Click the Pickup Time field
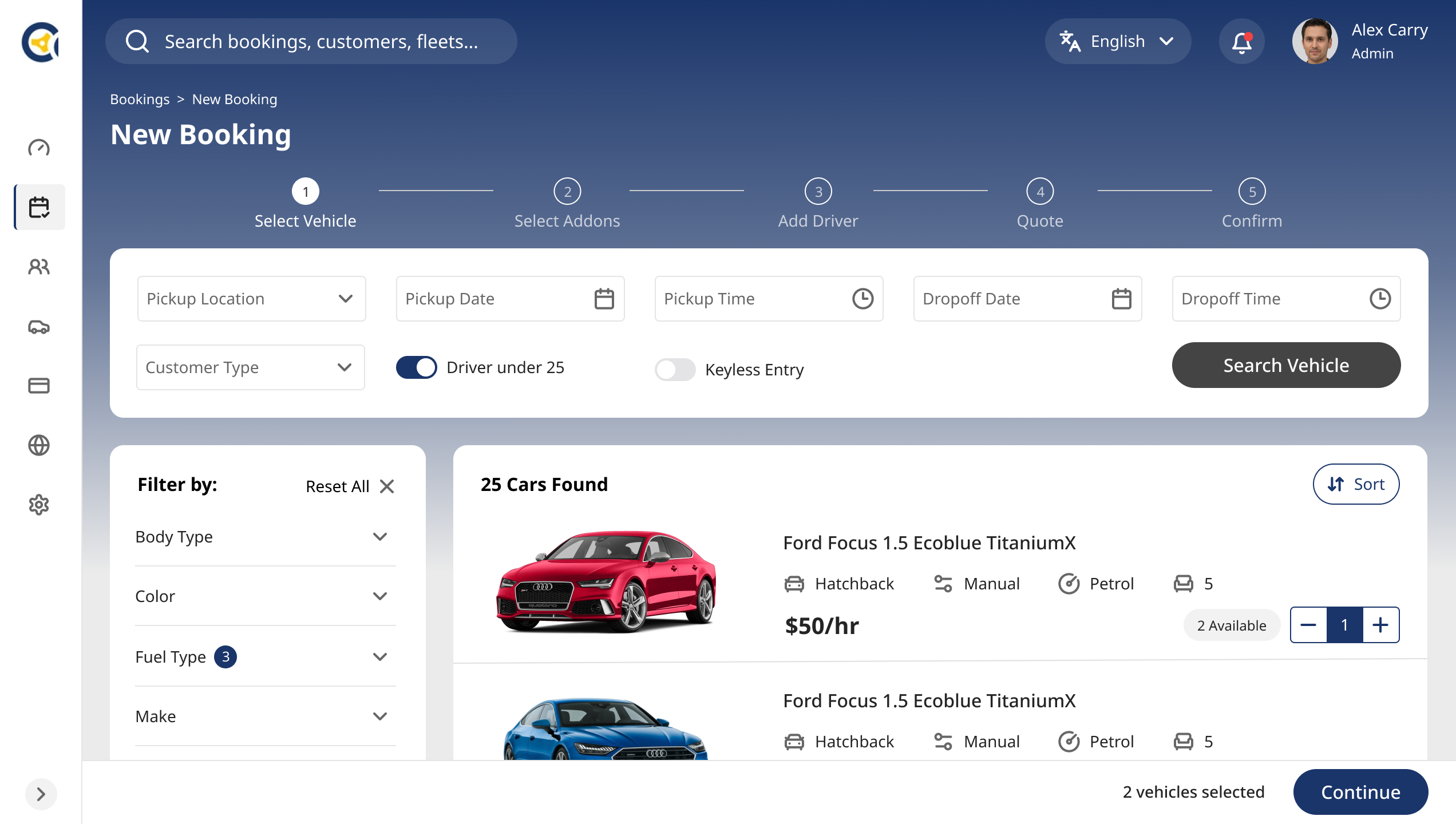 pyautogui.click(x=769, y=299)
